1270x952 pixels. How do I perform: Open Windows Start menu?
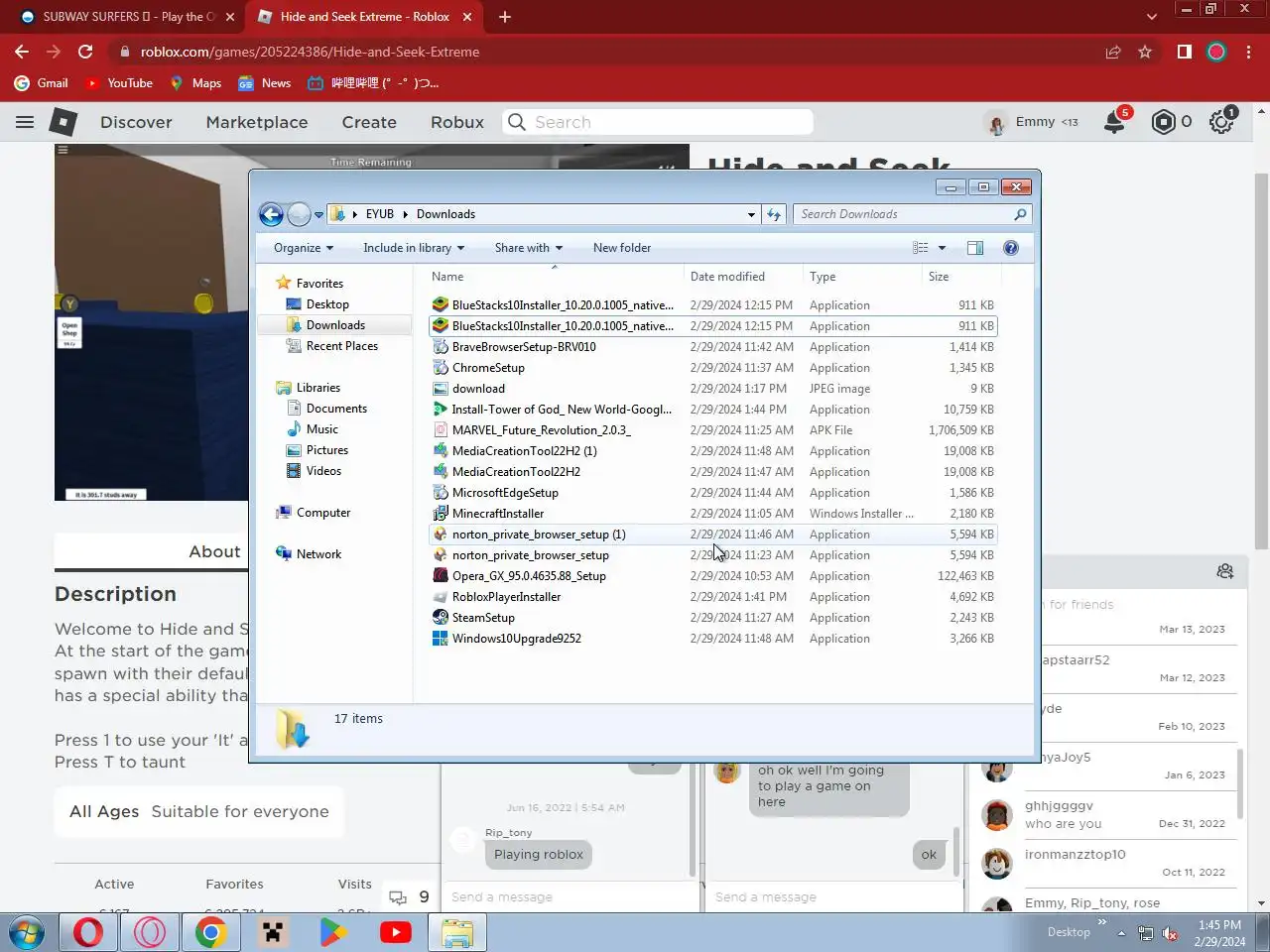click(27, 933)
